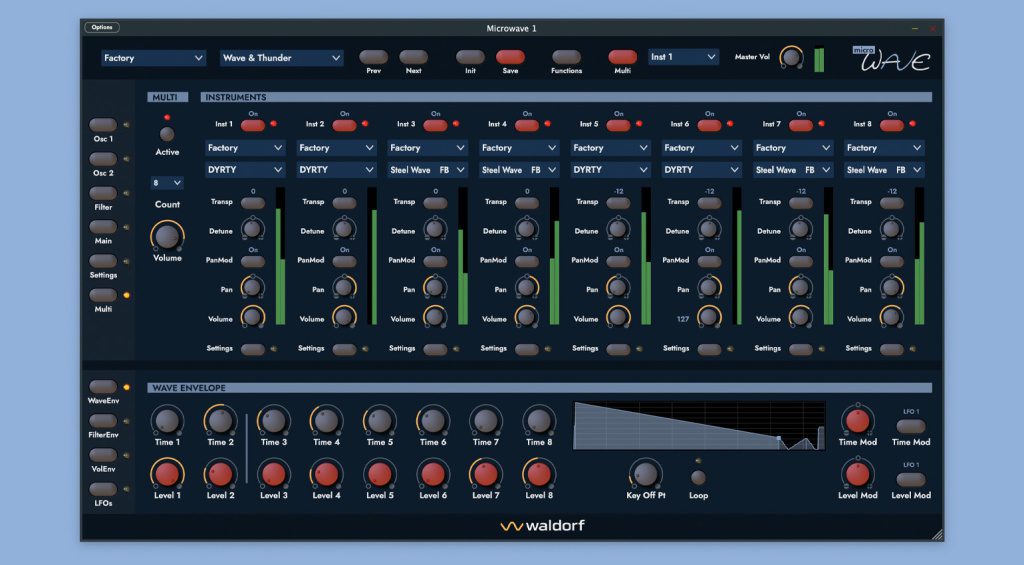Screen dimensions: 1024x565
Task: Click the Options button
Action: pos(102,27)
